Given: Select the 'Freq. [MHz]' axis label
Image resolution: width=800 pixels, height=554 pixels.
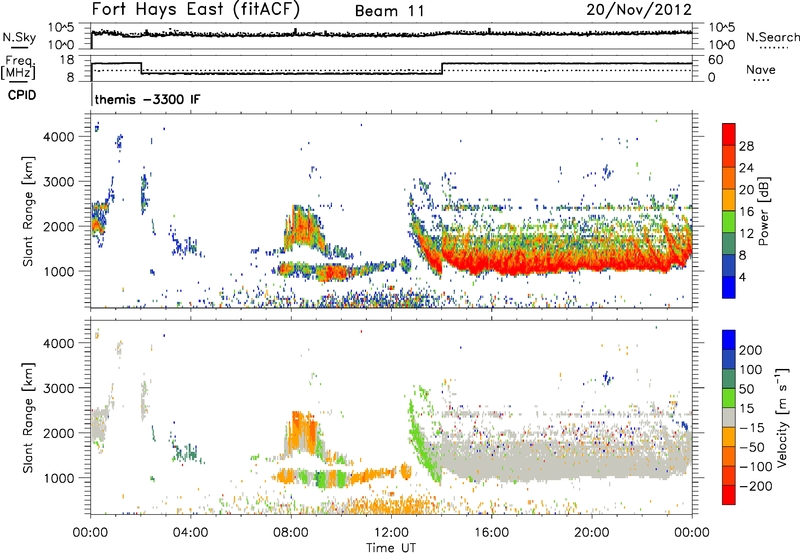Looking at the screenshot, I should [18, 68].
